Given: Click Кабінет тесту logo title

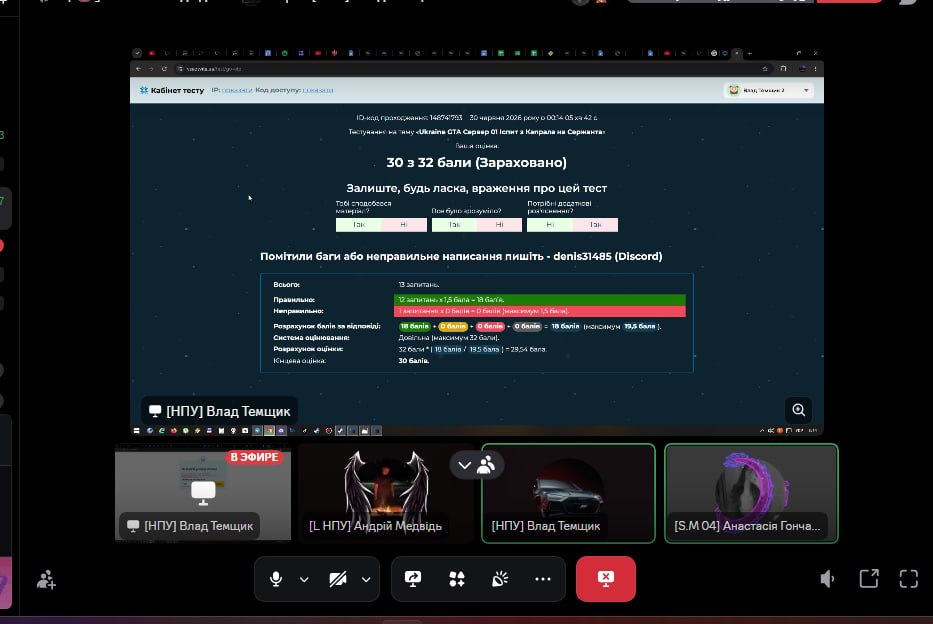Looking at the screenshot, I should 172,90.
